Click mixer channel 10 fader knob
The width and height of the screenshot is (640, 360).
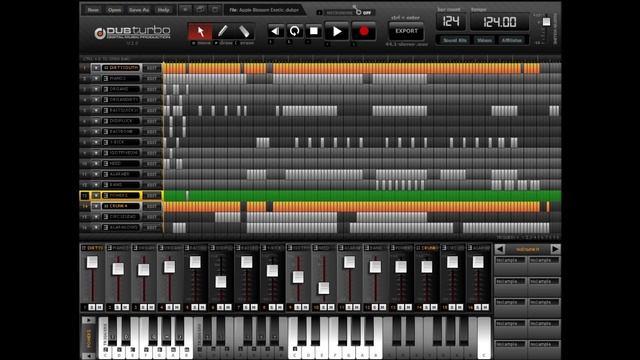[324, 288]
